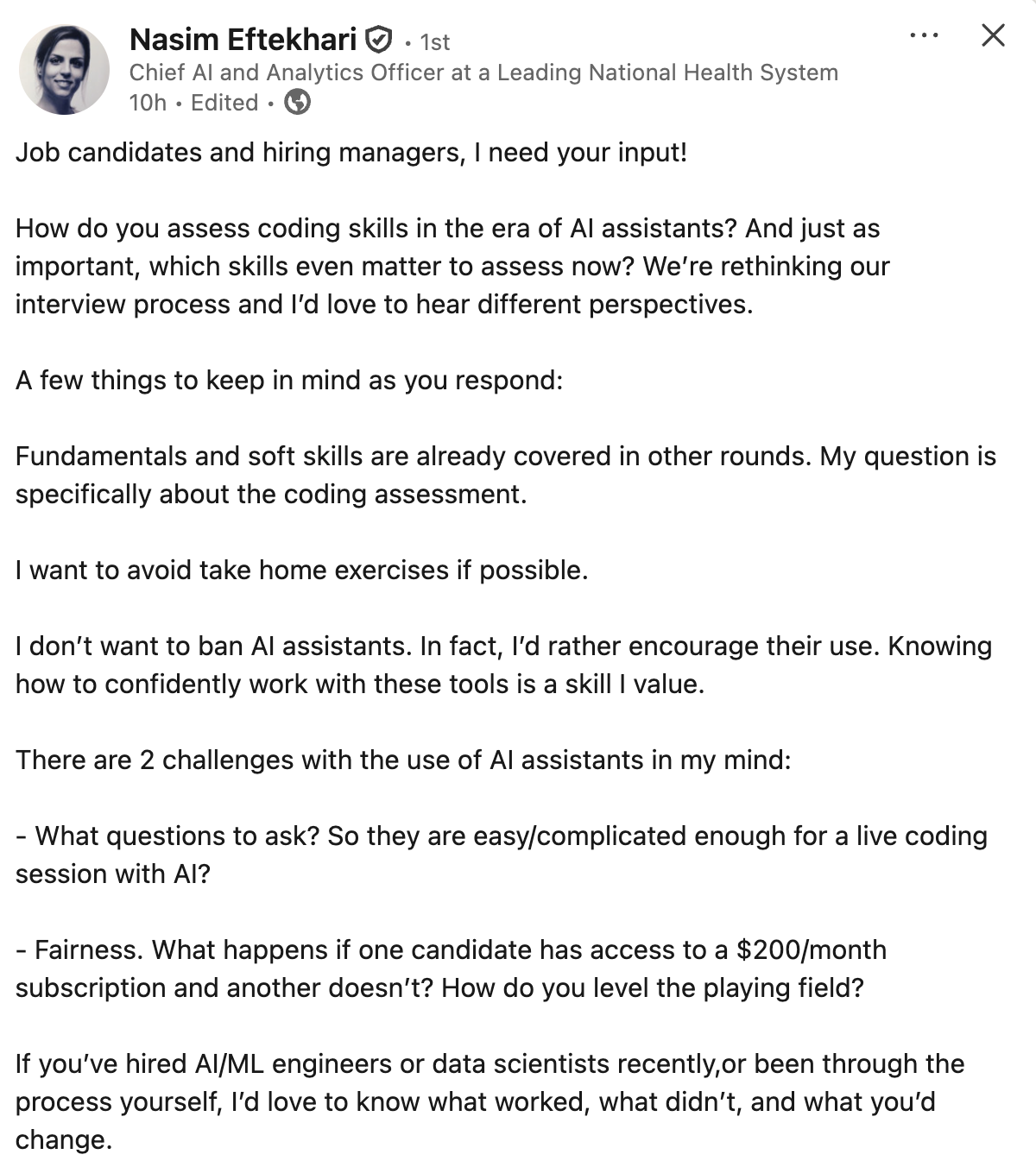This screenshot has width=1036, height=1167.
Task: Click the 'Fairness' bullet about $200/month subscription
Action: (x=449, y=968)
